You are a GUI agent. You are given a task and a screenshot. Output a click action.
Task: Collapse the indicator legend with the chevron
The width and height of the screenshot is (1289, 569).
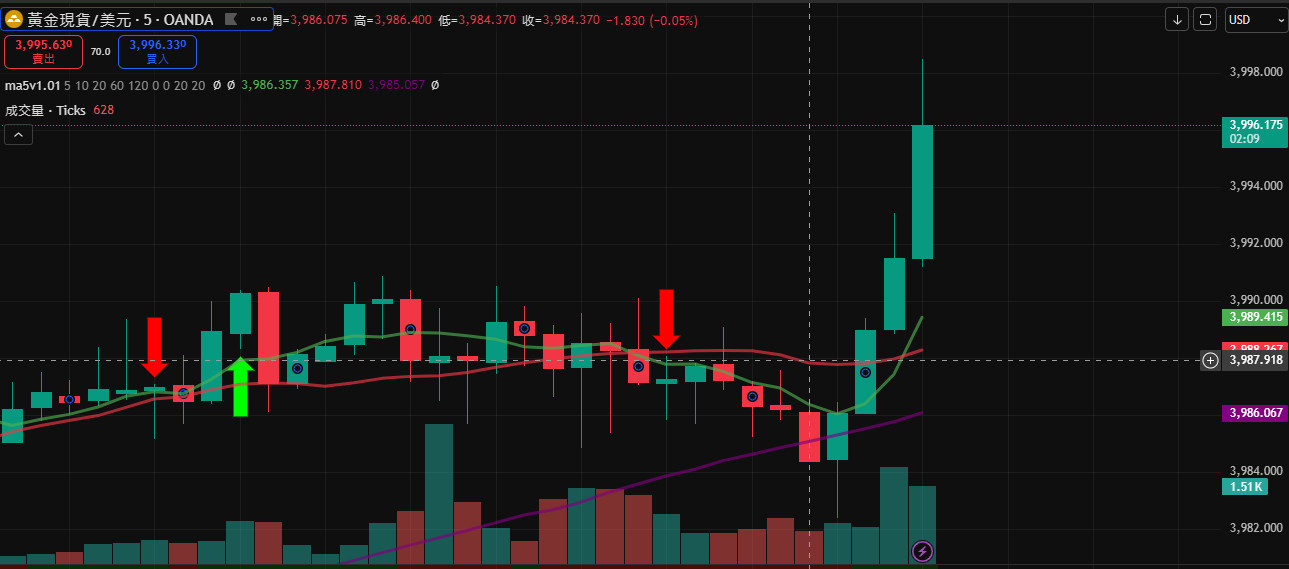[19, 135]
